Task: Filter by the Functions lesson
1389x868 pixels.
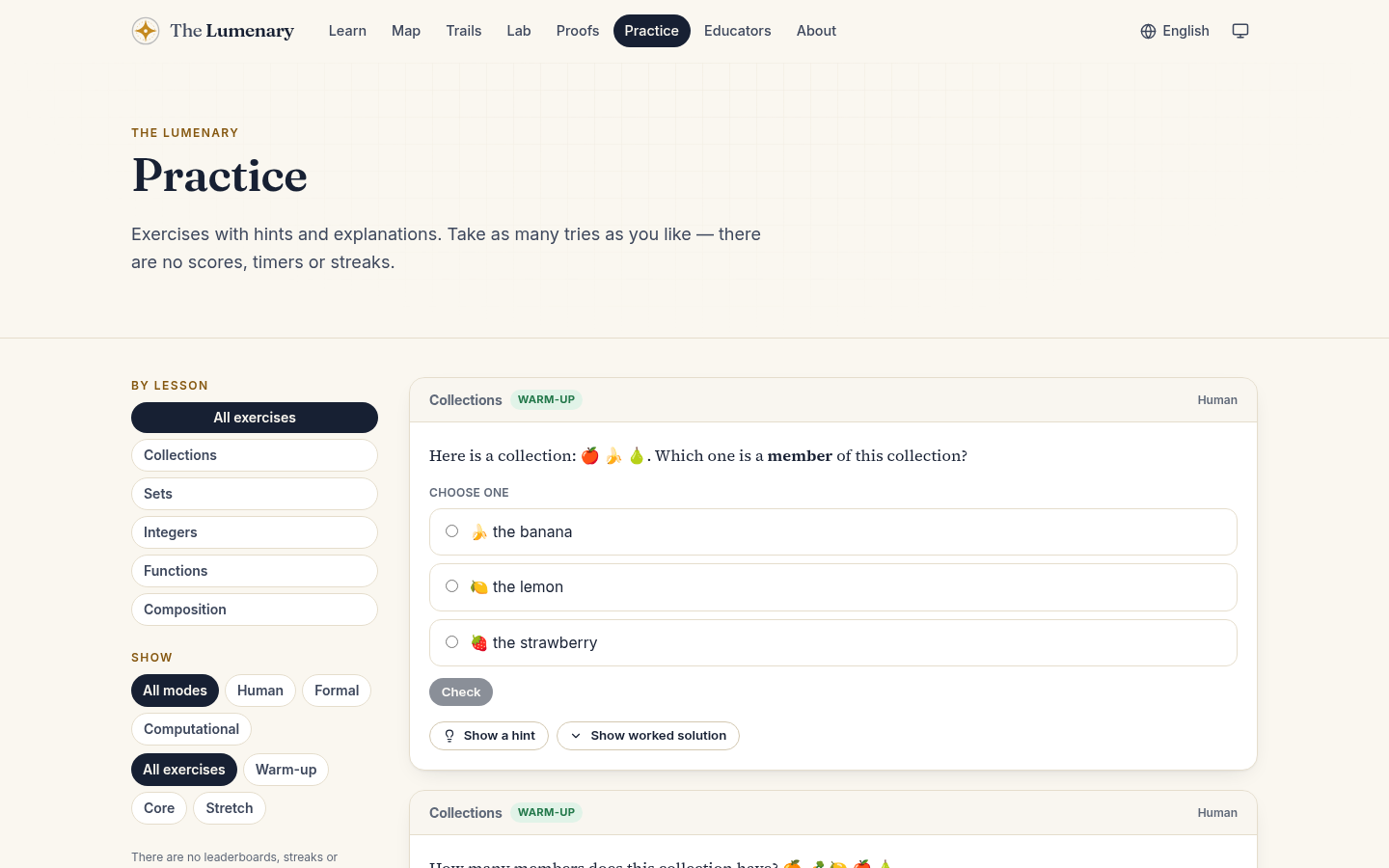Action: [255, 571]
